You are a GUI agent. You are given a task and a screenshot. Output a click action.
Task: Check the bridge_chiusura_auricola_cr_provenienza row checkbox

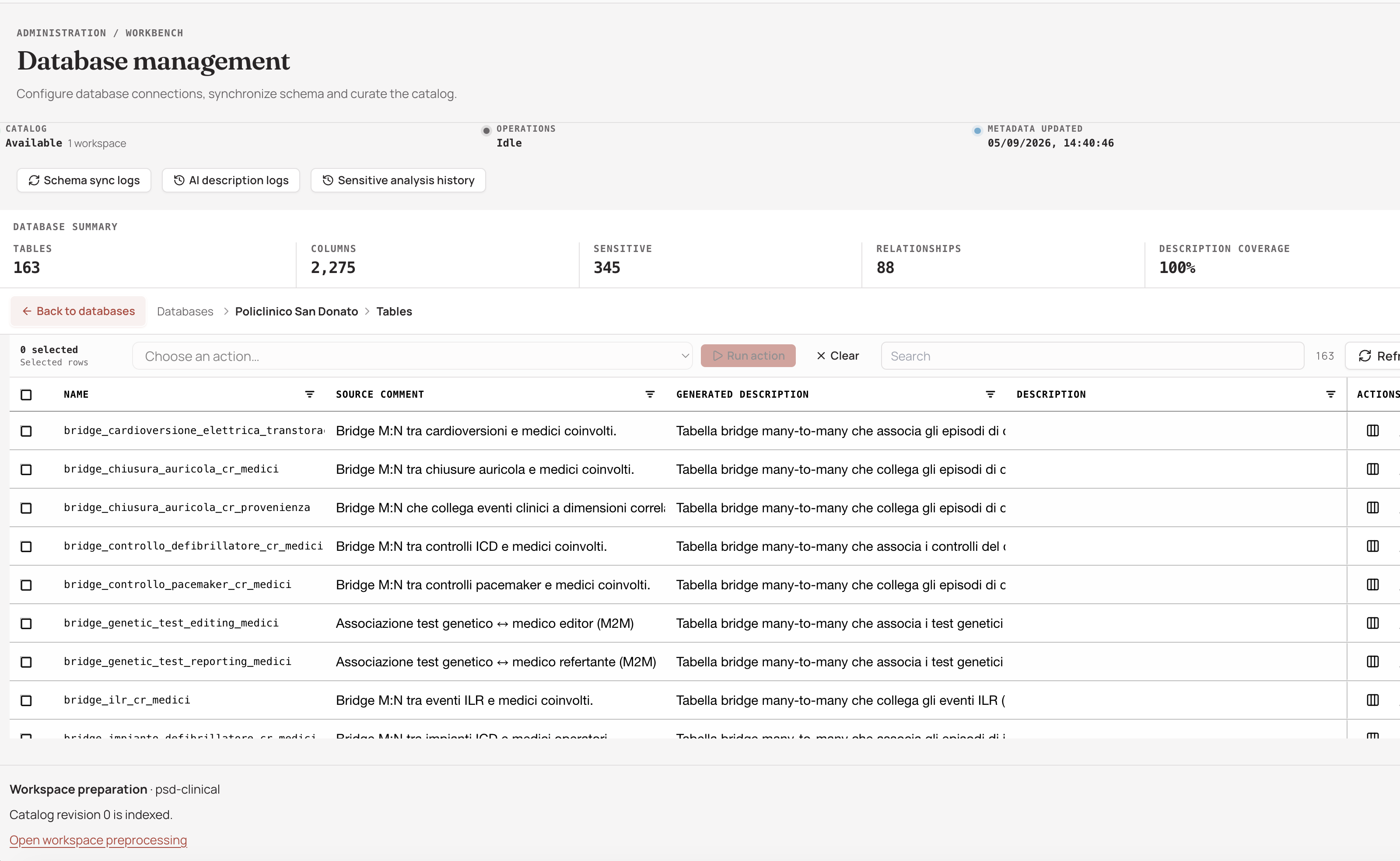pyautogui.click(x=26, y=508)
